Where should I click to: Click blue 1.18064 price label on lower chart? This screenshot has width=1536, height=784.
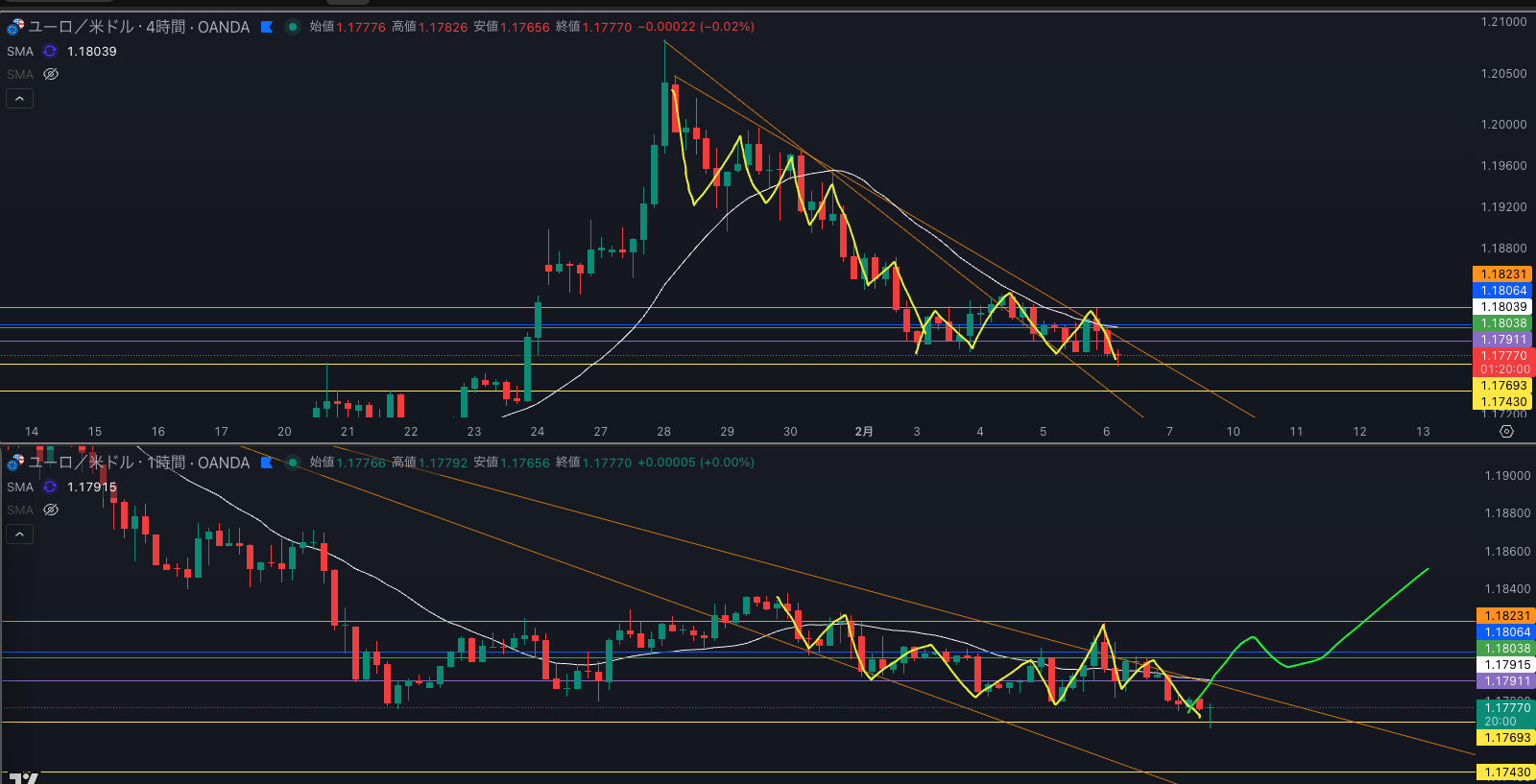(1506, 632)
